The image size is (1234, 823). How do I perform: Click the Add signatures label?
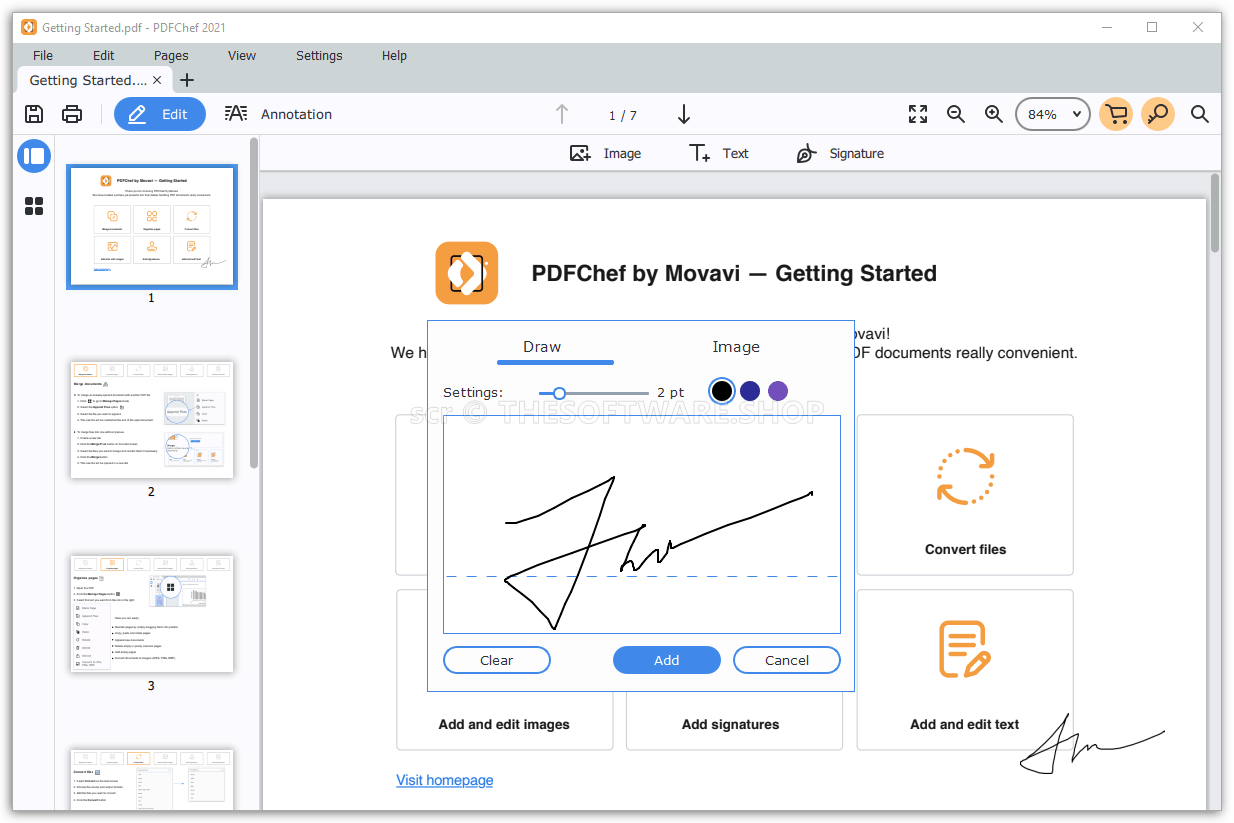point(730,724)
